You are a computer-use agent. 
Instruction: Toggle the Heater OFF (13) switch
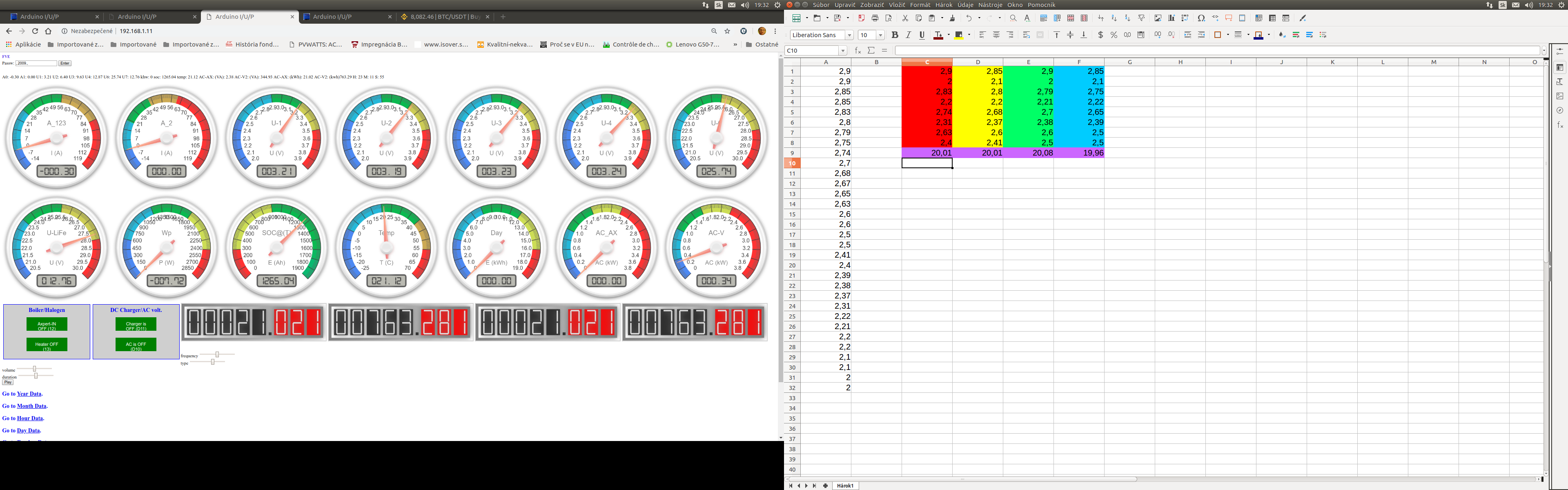(x=47, y=345)
